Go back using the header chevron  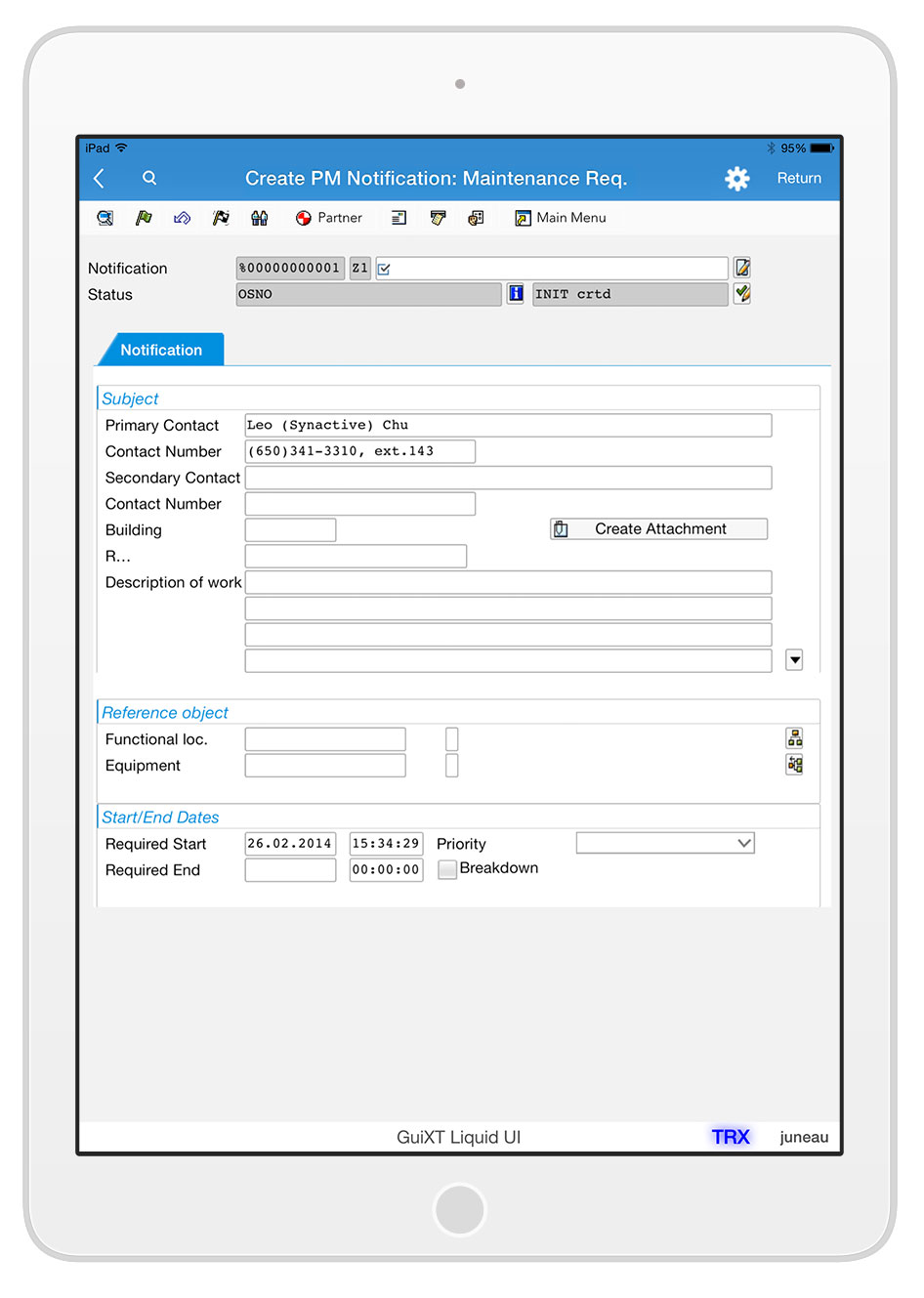(x=99, y=178)
